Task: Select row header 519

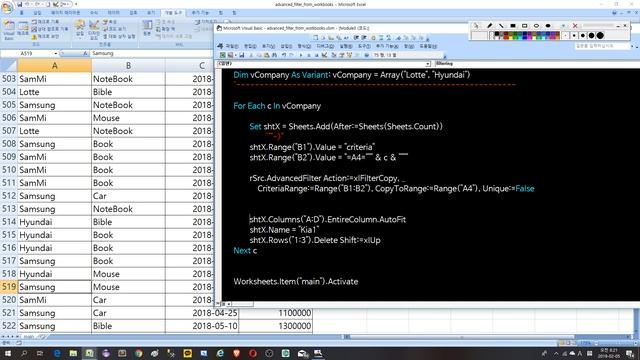Action: click(9, 287)
